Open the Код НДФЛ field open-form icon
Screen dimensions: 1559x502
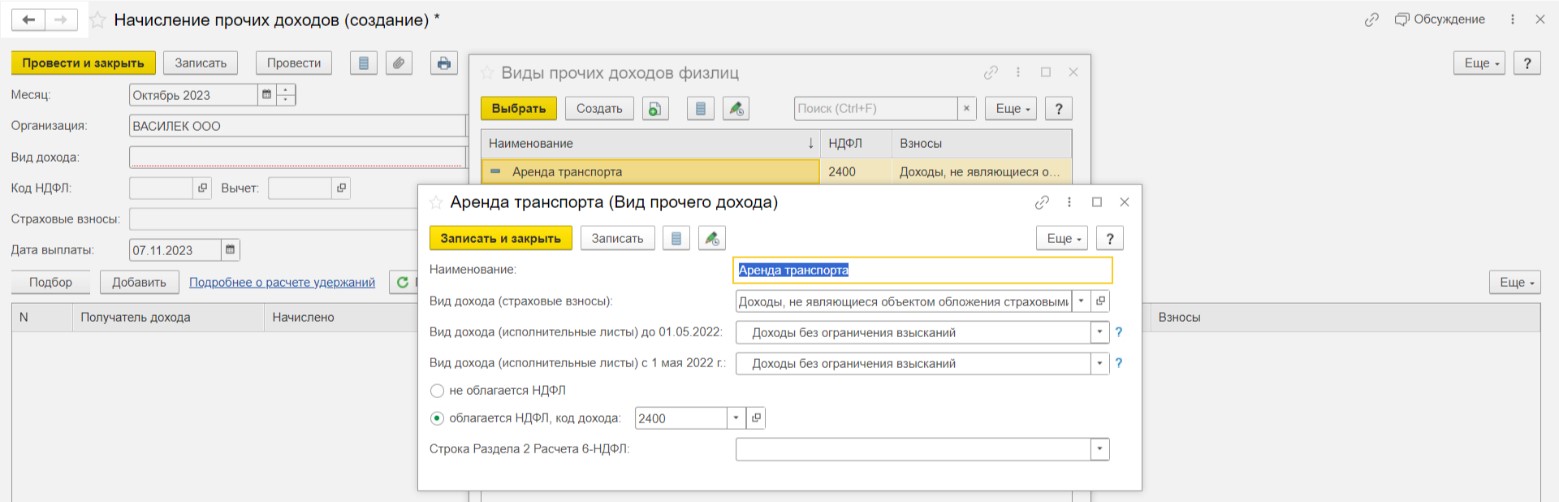tap(201, 188)
